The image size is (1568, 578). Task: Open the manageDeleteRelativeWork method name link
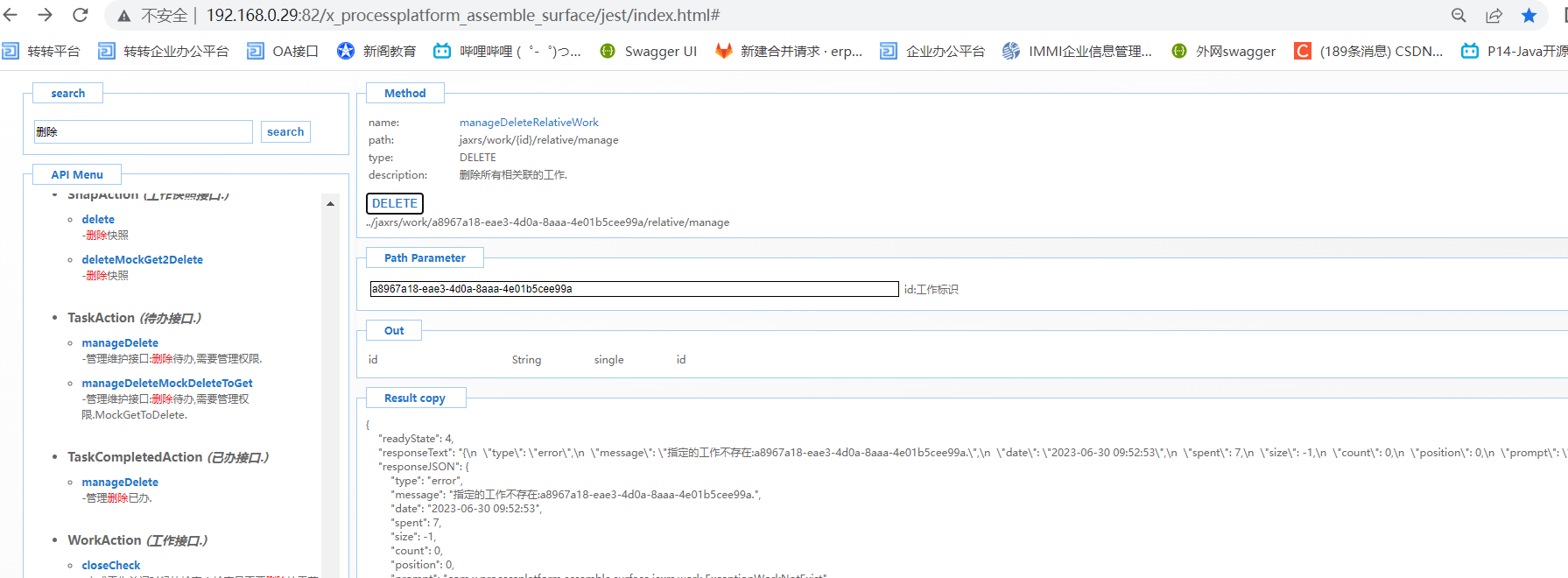click(529, 123)
